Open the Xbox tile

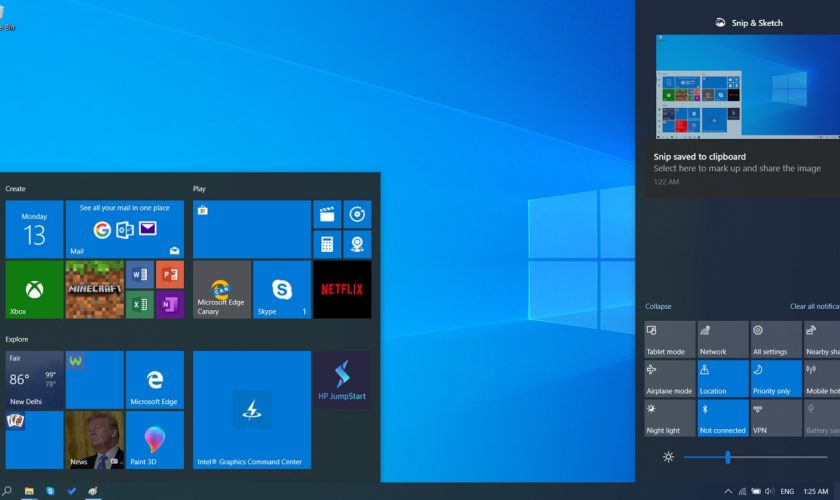[x=34, y=290]
